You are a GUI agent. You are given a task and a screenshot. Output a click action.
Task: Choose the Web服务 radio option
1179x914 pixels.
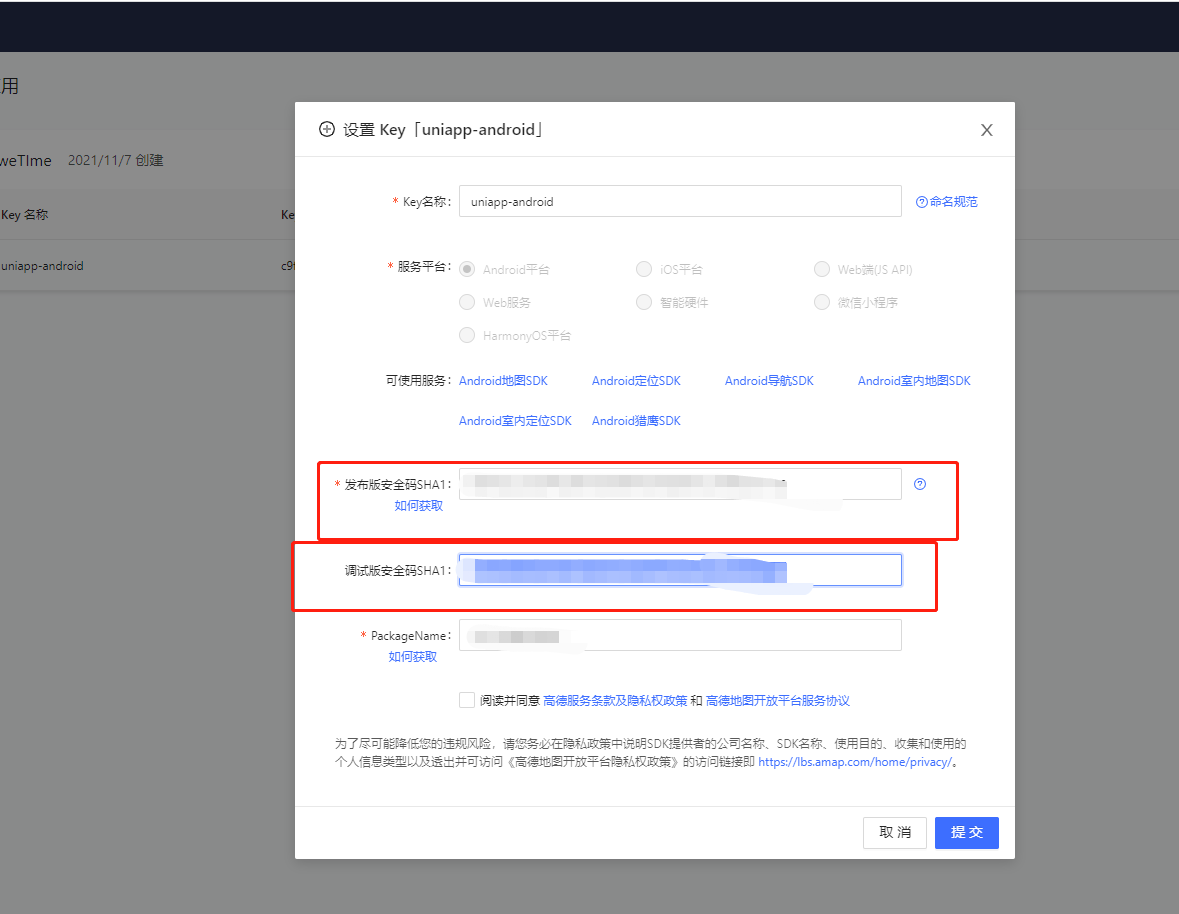tap(467, 302)
